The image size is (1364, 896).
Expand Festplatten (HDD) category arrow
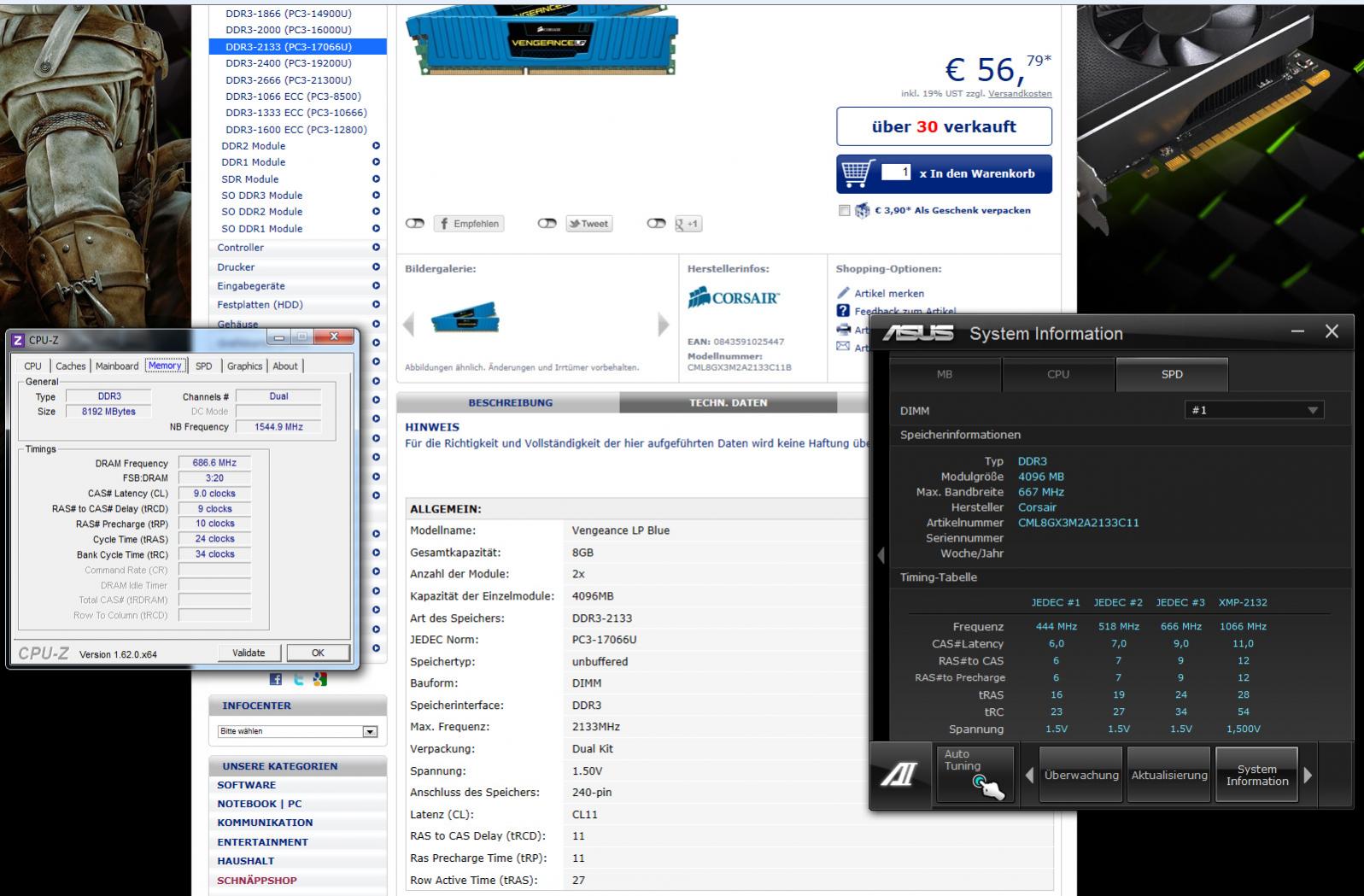[x=376, y=305]
